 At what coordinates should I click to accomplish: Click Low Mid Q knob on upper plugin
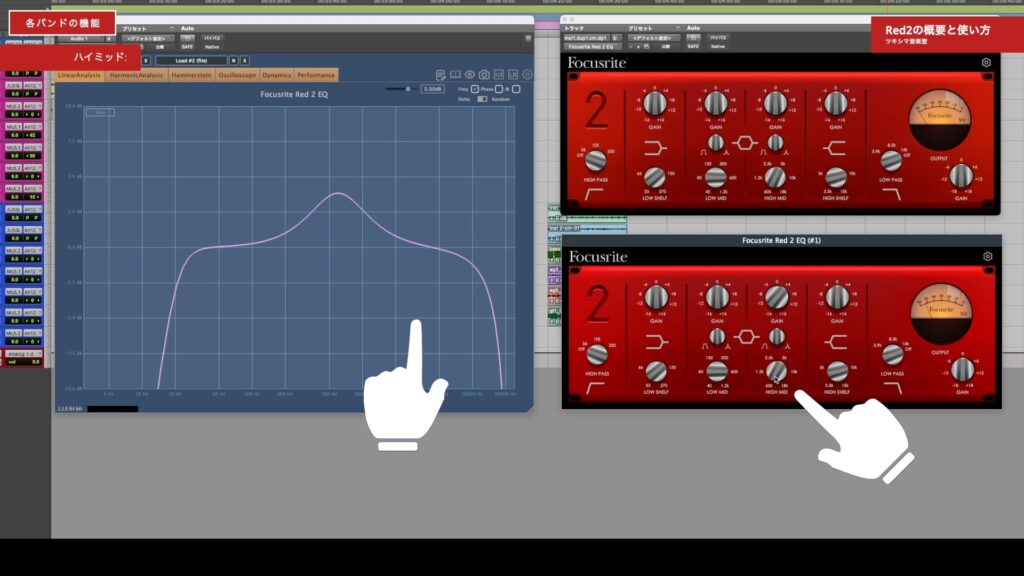716,142
